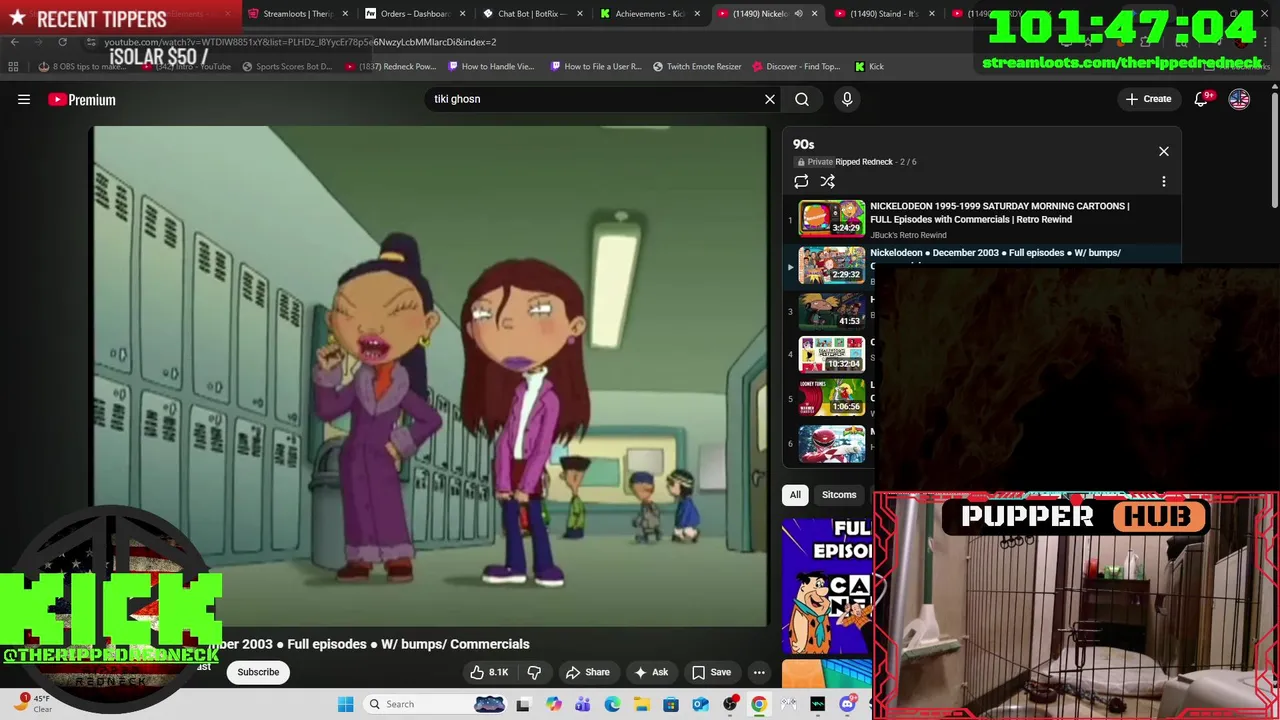The image size is (1280, 720).
Task: Select the 'Sitcoms' filter chip
Action: 839,495
